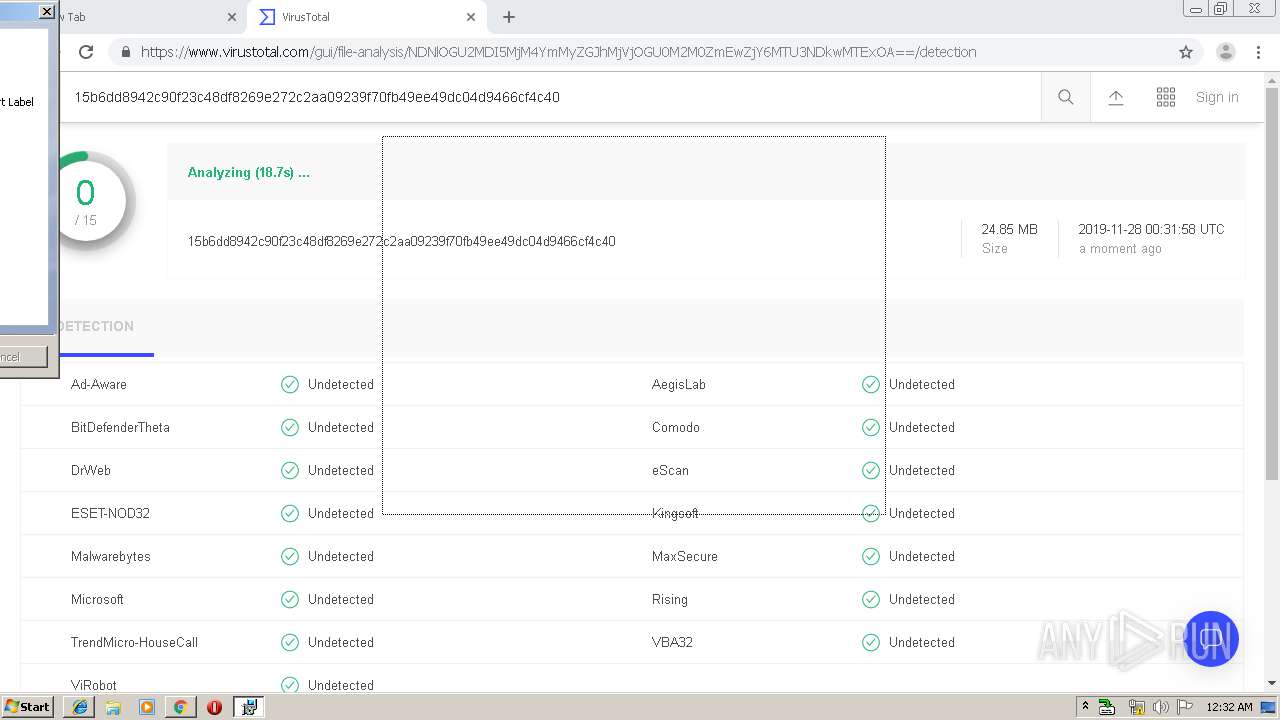Select the TrendMicro-HouseCall engine name
The height and width of the screenshot is (720, 1280).
[x=134, y=642]
